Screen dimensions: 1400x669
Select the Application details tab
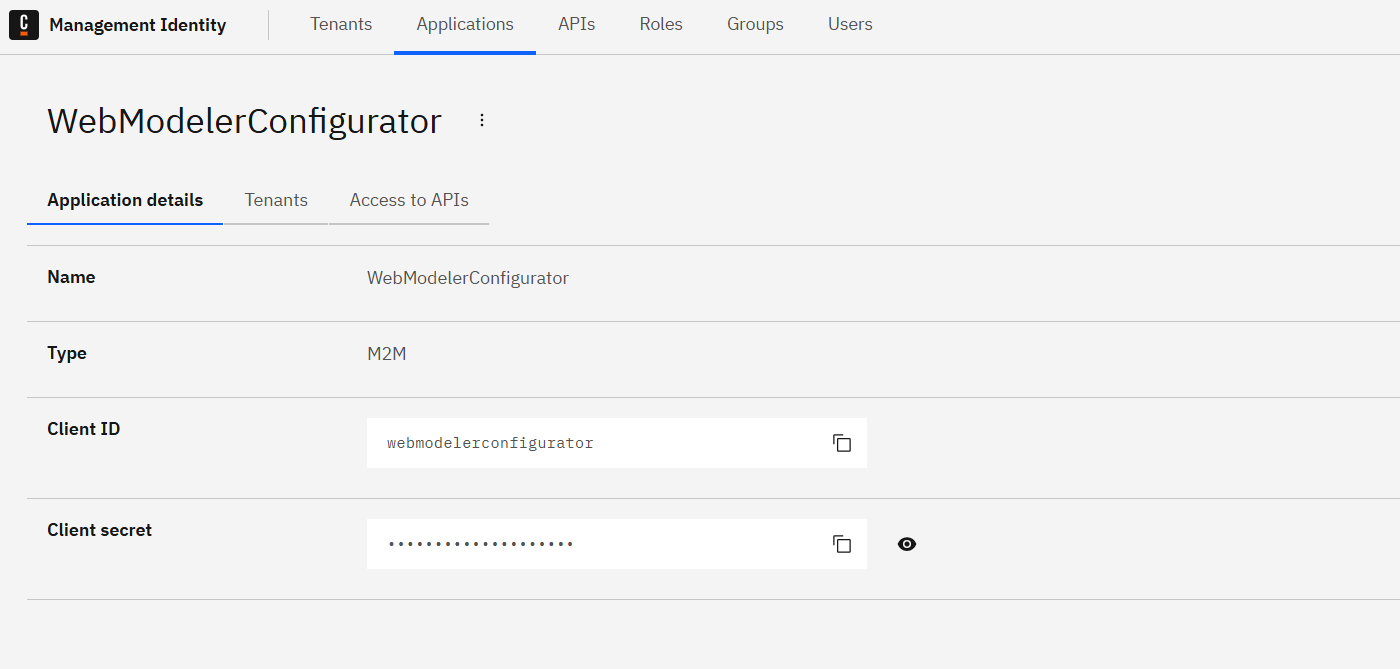click(125, 200)
